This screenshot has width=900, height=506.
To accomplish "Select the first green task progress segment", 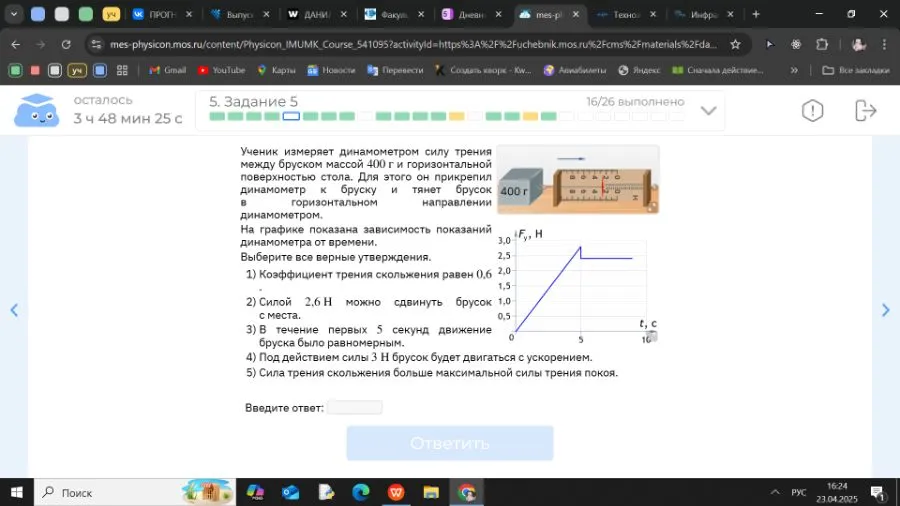I will [217, 116].
